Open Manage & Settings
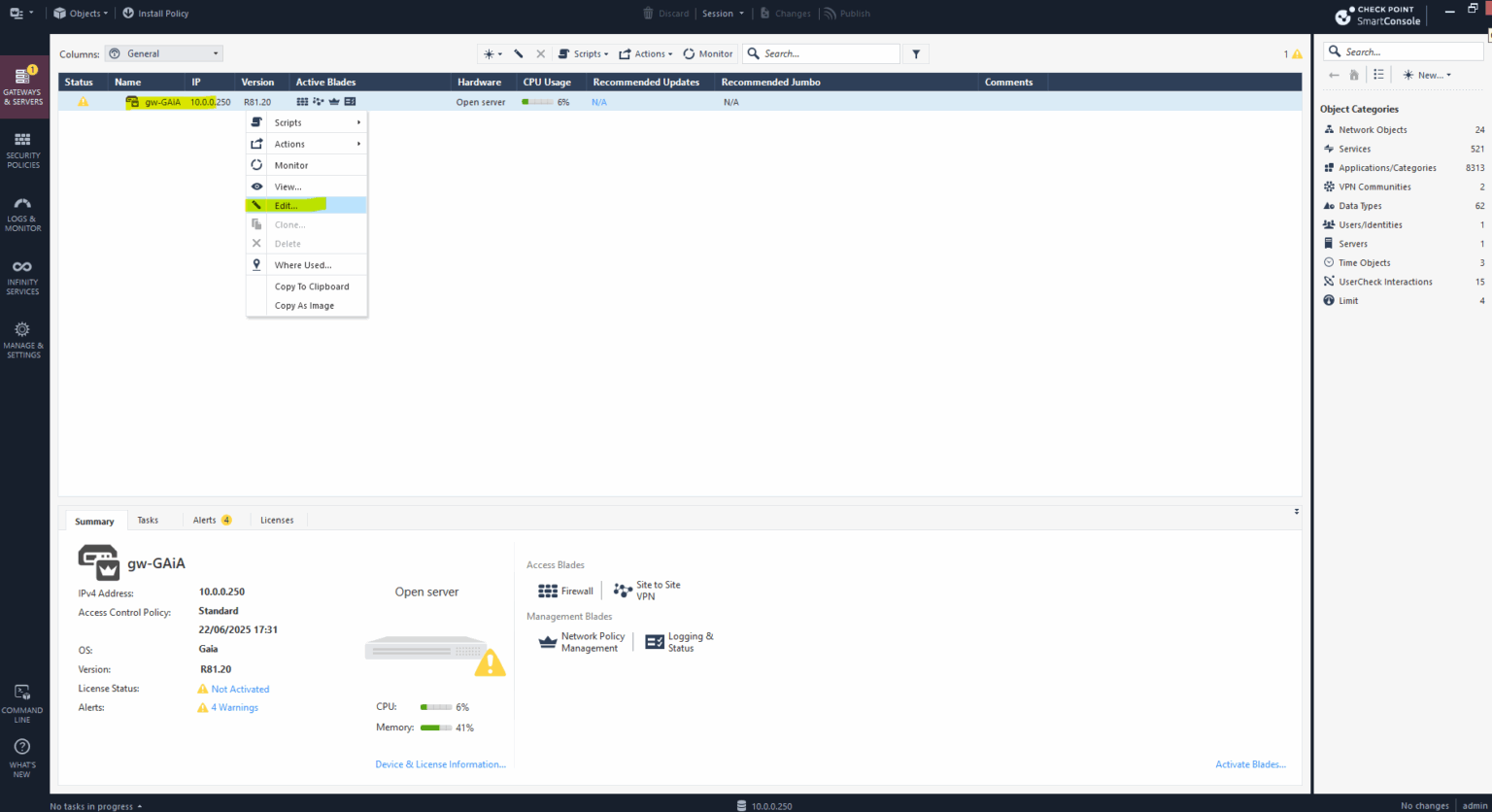1492x812 pixels. coord(22,339)
